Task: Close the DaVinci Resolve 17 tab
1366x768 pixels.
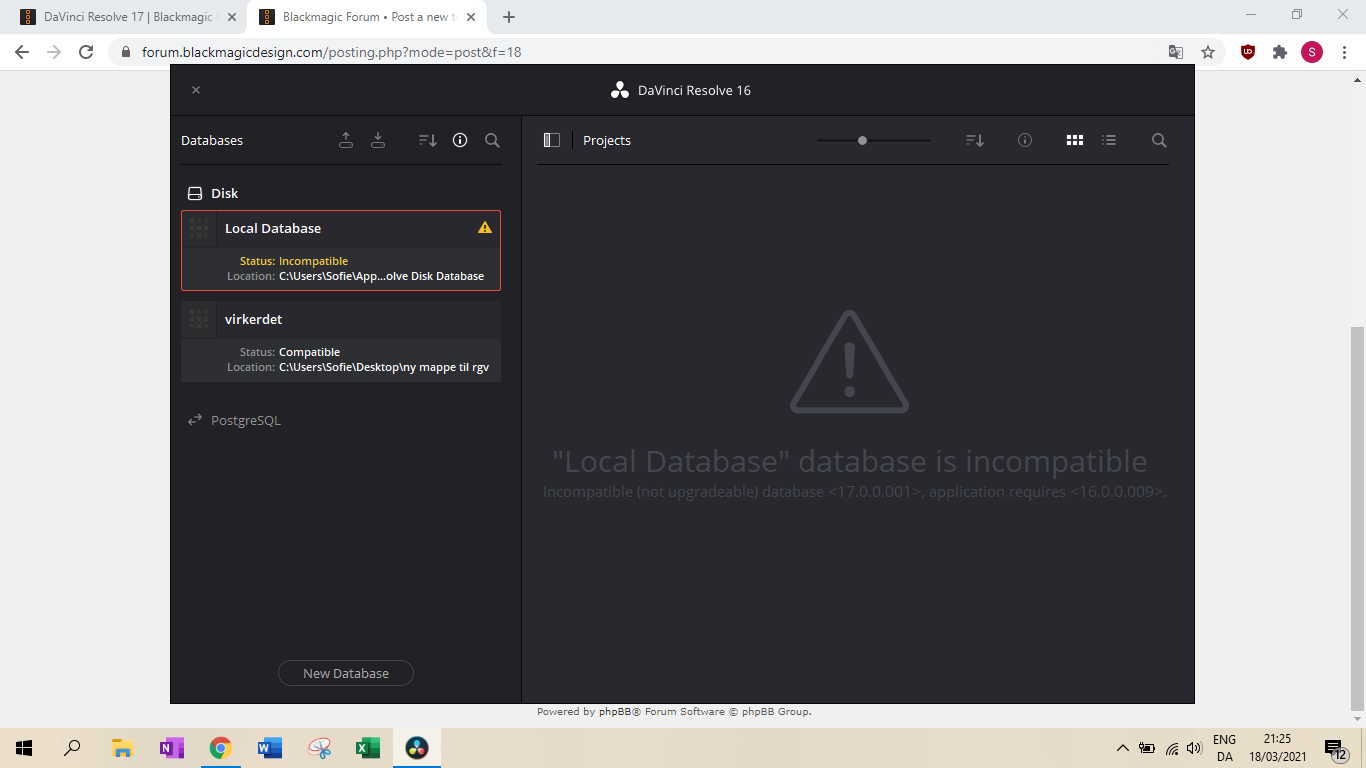Action: click(232, 17)
